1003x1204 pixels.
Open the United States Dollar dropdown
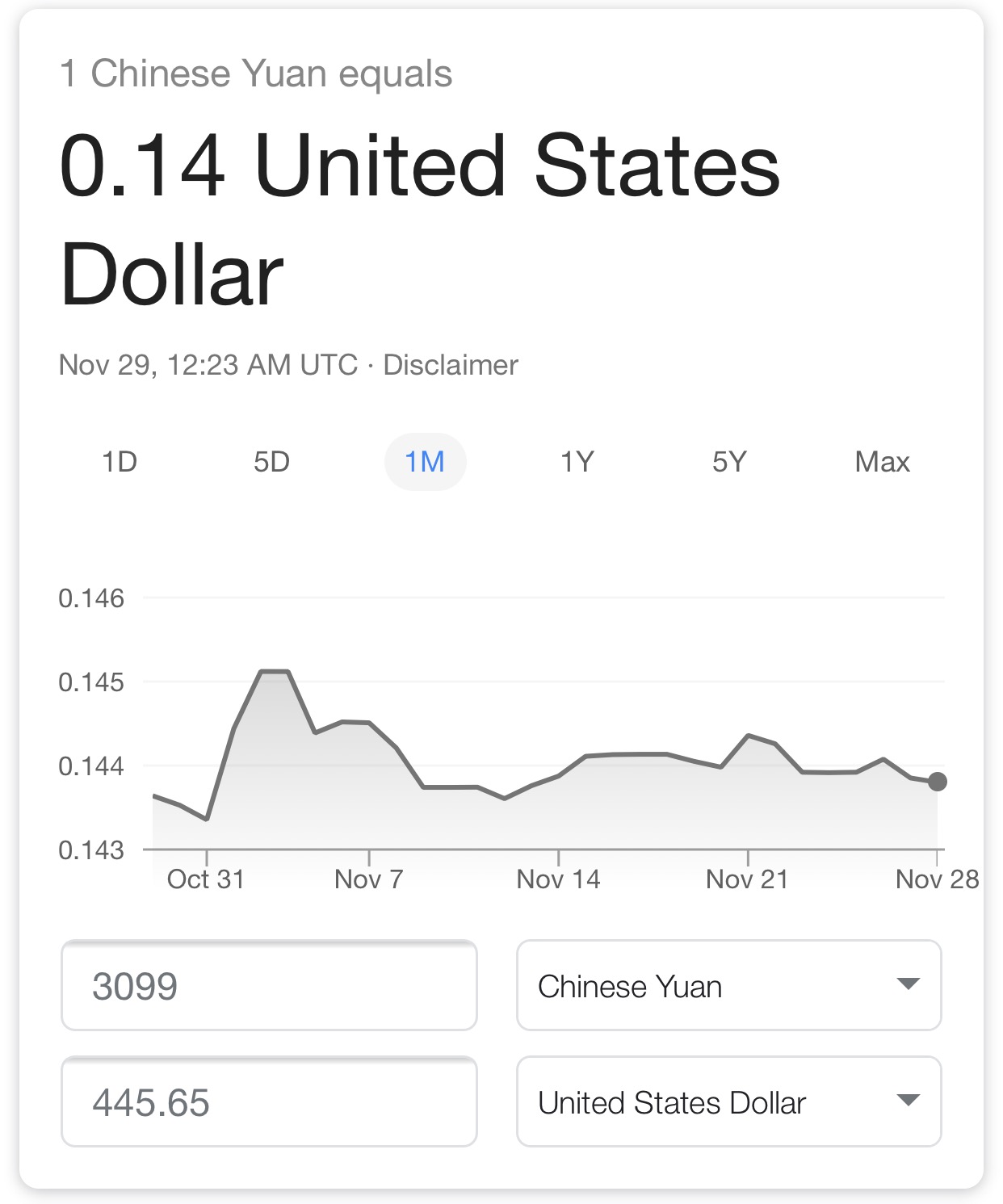pos(729,1101)
